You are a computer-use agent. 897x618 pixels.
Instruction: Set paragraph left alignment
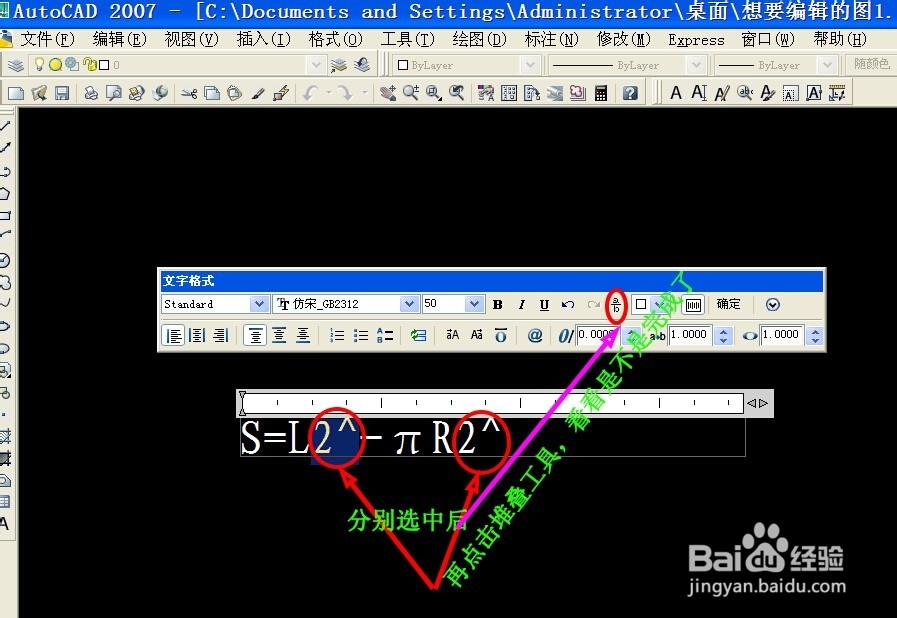point(173,335)
